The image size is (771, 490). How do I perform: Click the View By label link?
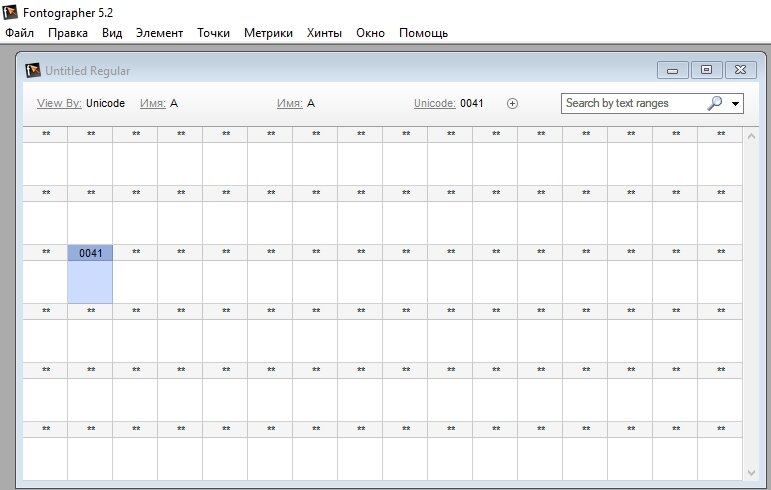59,103
